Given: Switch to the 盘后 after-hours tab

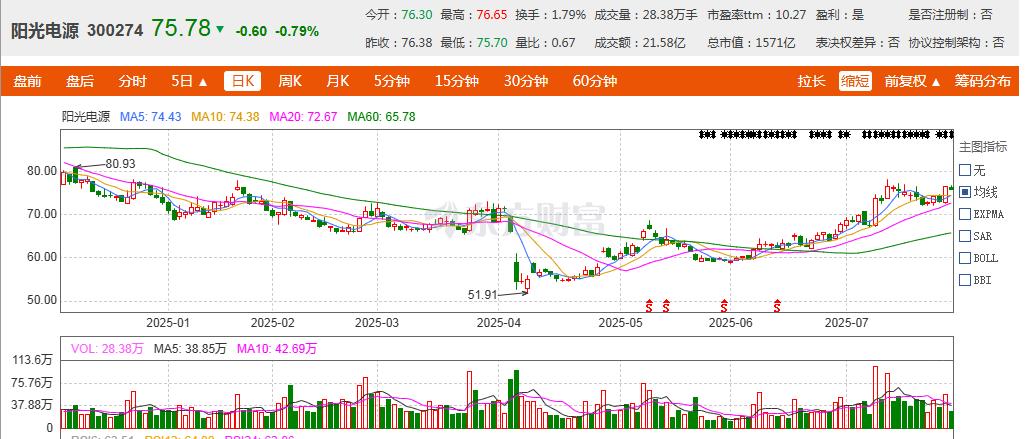Looking at the screenshot, I should tap(80, 82).
